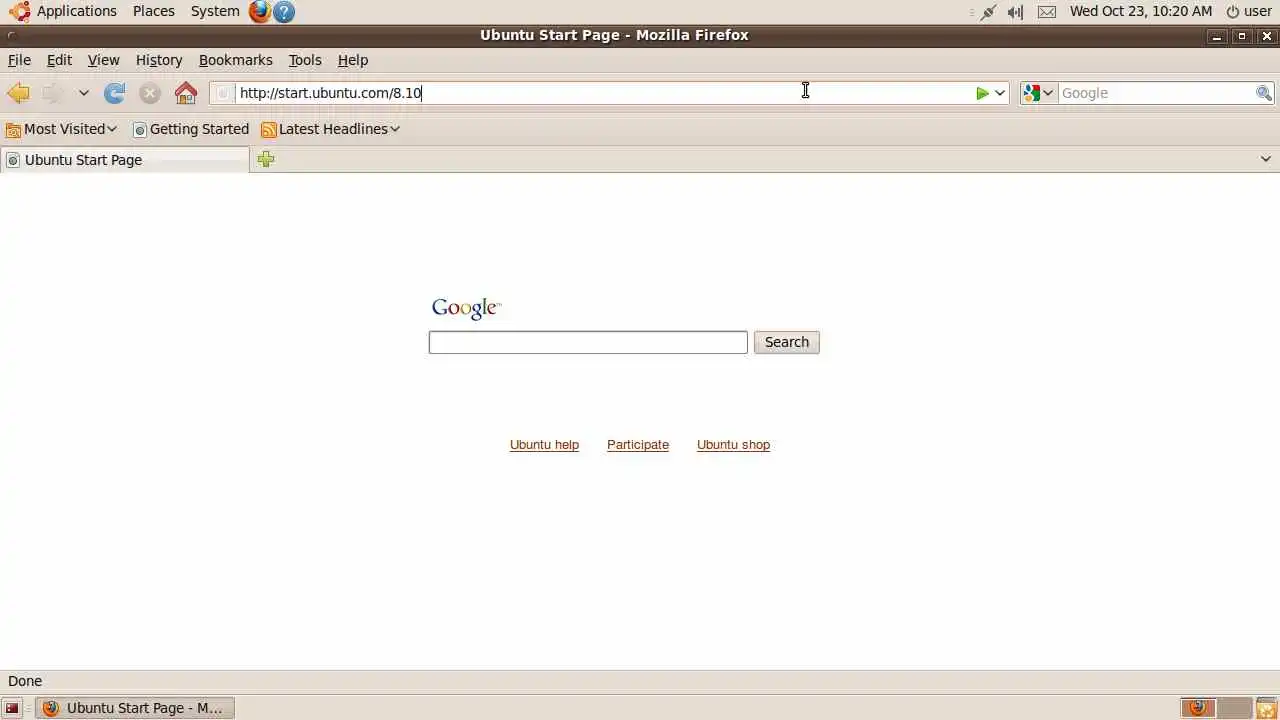Click into the URL address field

tap(605, 93)
